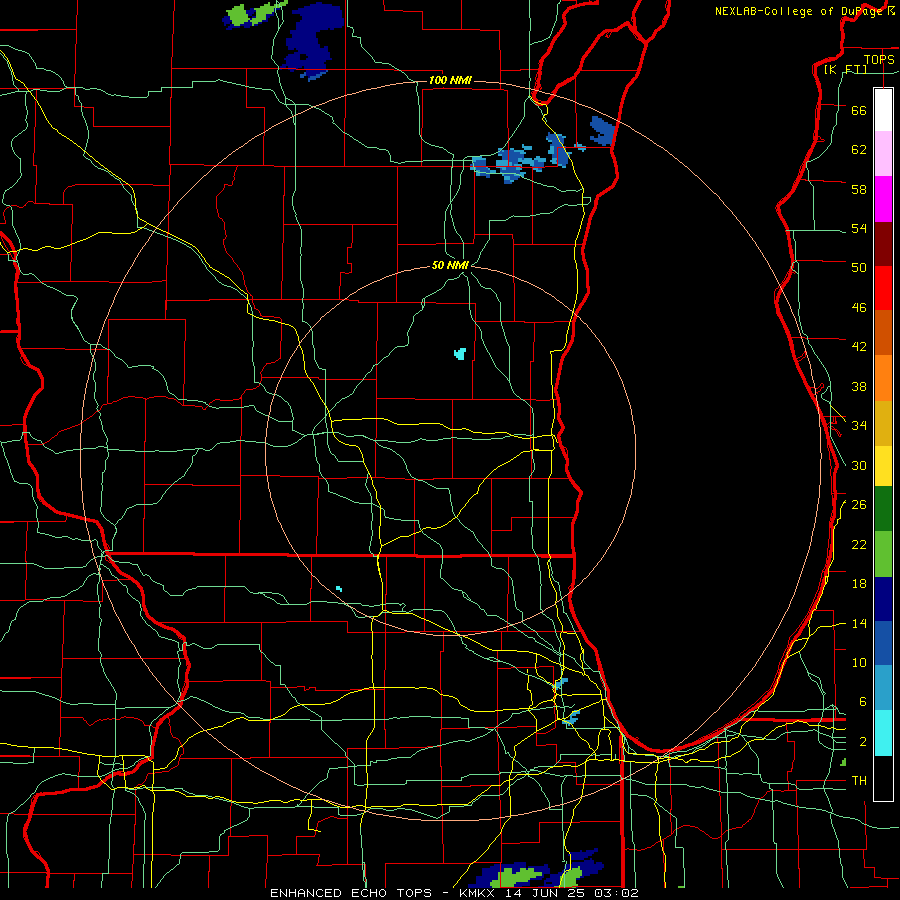Select the light orange legend swatch
900x900 pixels.
[x=883, y=378]
